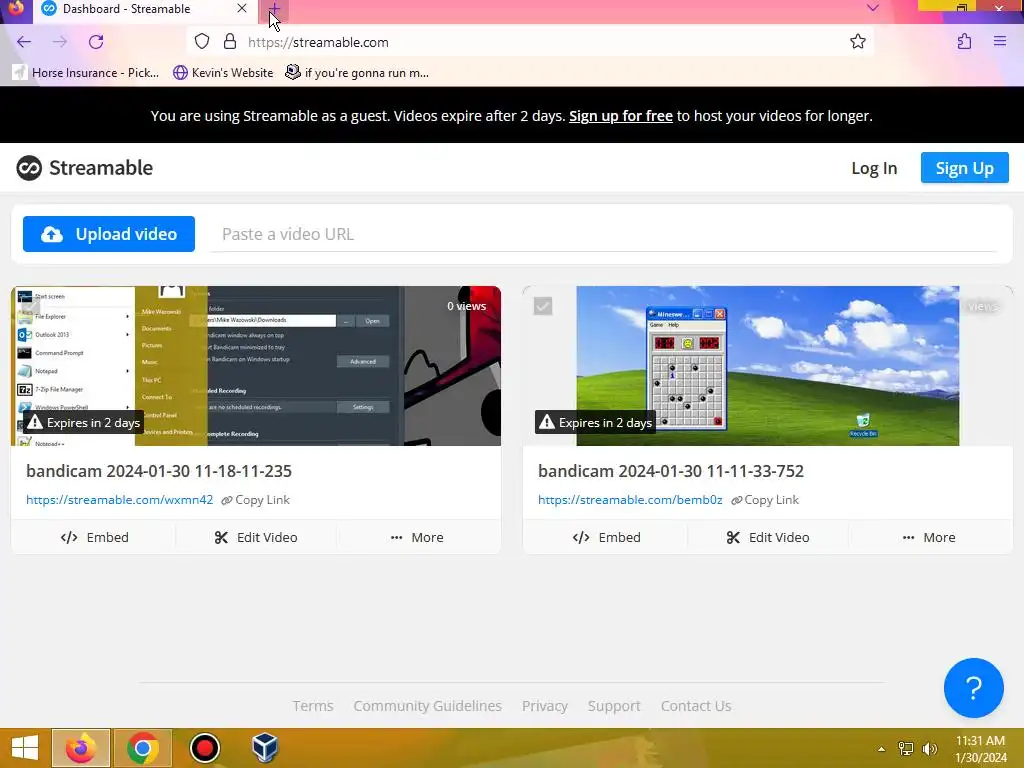Click the Firefox back arrow
The height and width of the screenshot is (768, 1024).
tap(24, 42)
